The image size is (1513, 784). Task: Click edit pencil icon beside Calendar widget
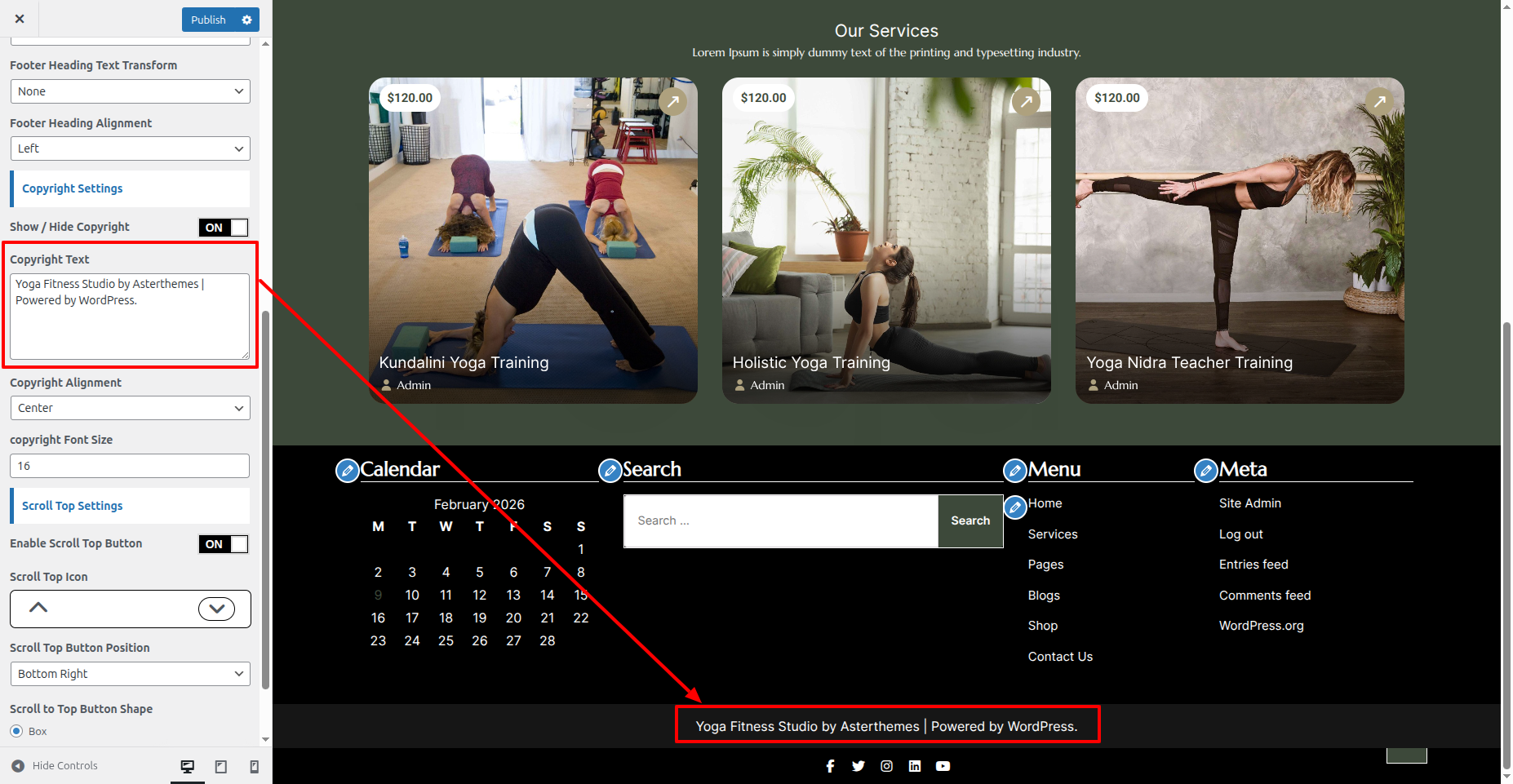348,471
